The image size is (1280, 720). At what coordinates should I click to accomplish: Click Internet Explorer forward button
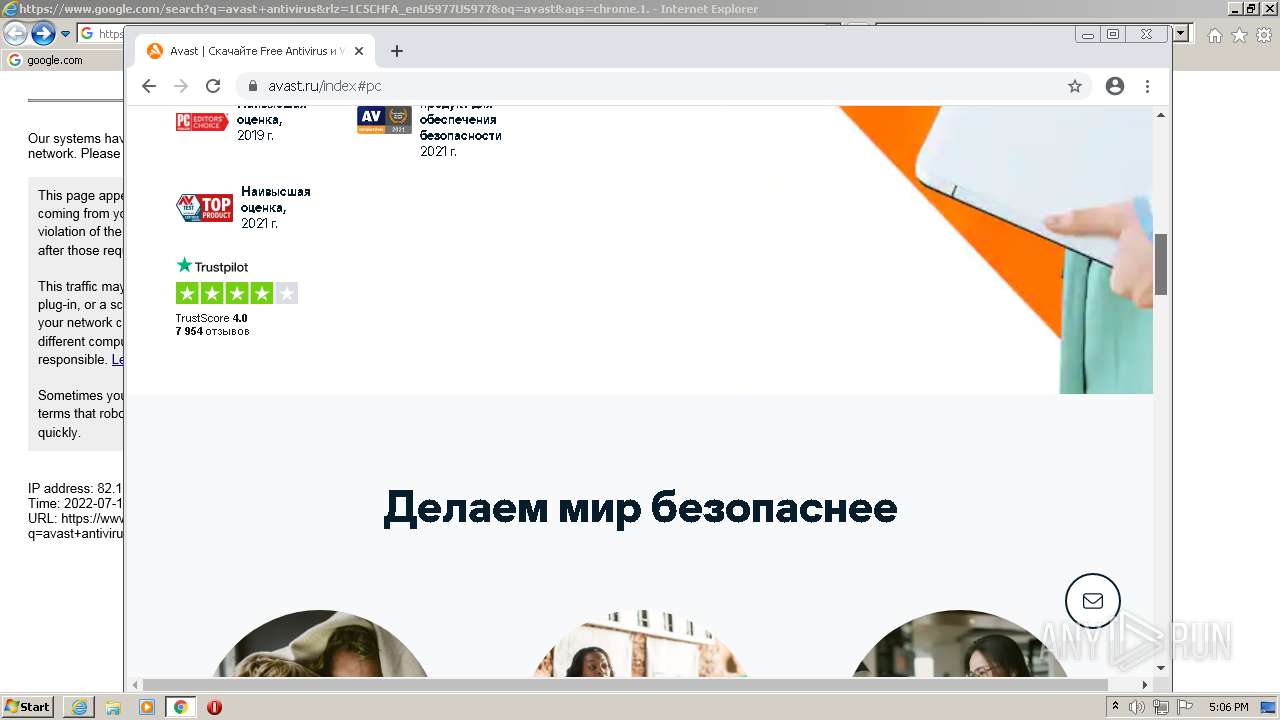click(43, 34)
